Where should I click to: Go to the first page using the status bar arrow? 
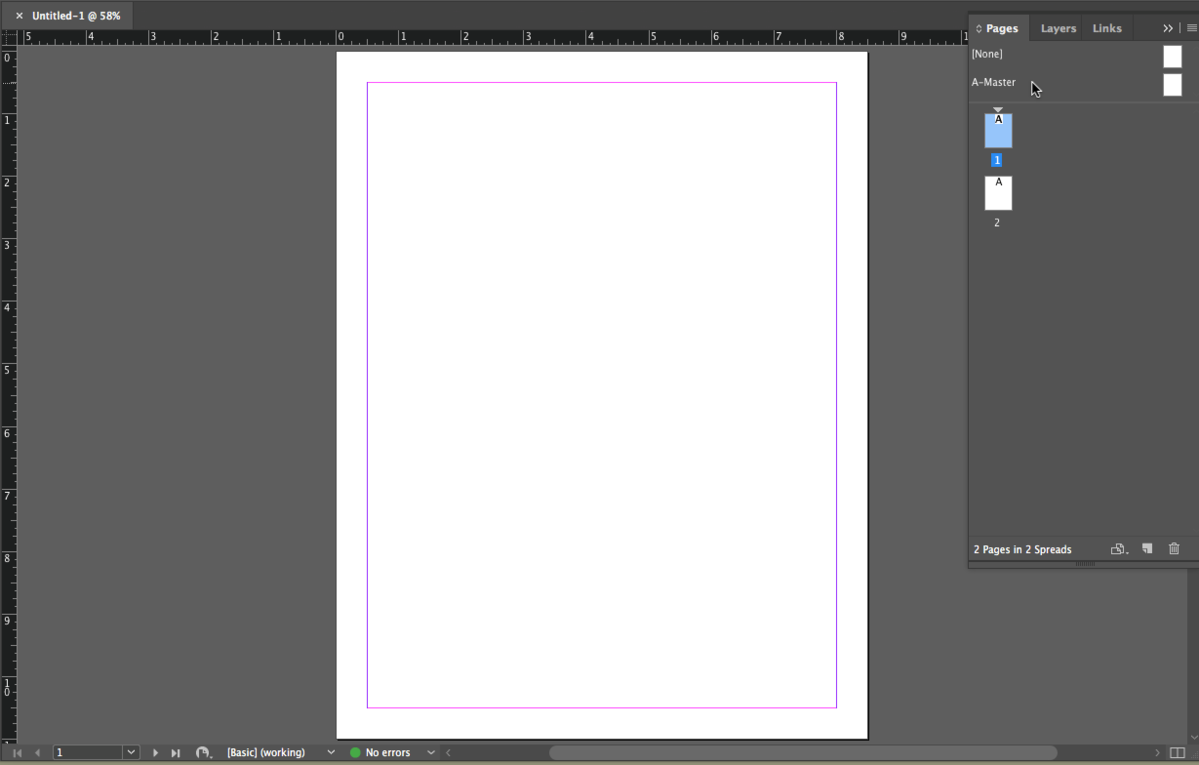[17, 753]
